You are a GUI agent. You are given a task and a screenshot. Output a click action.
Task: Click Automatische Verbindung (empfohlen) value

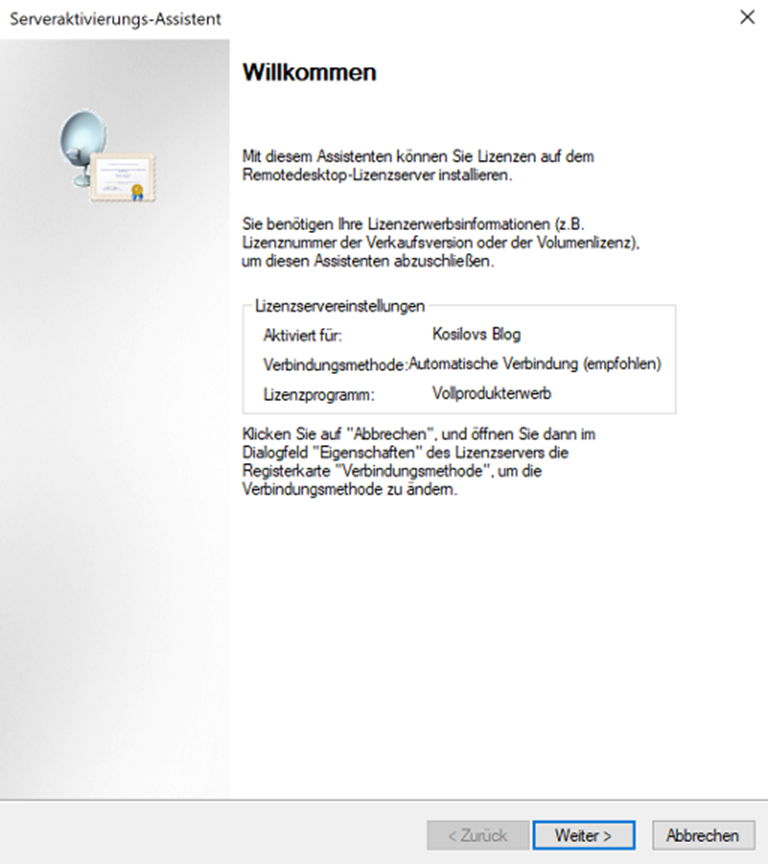(x=535, y=364)
